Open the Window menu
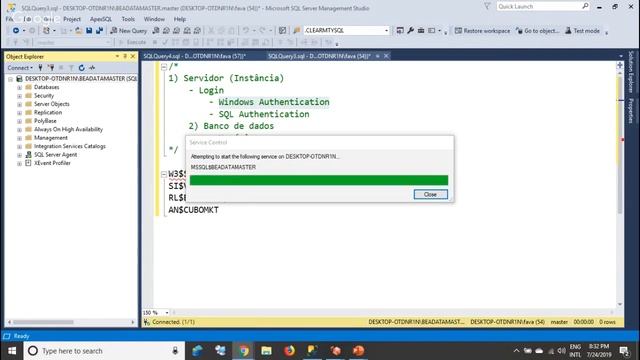Screen dimensions: 640x360 [154, 19]
